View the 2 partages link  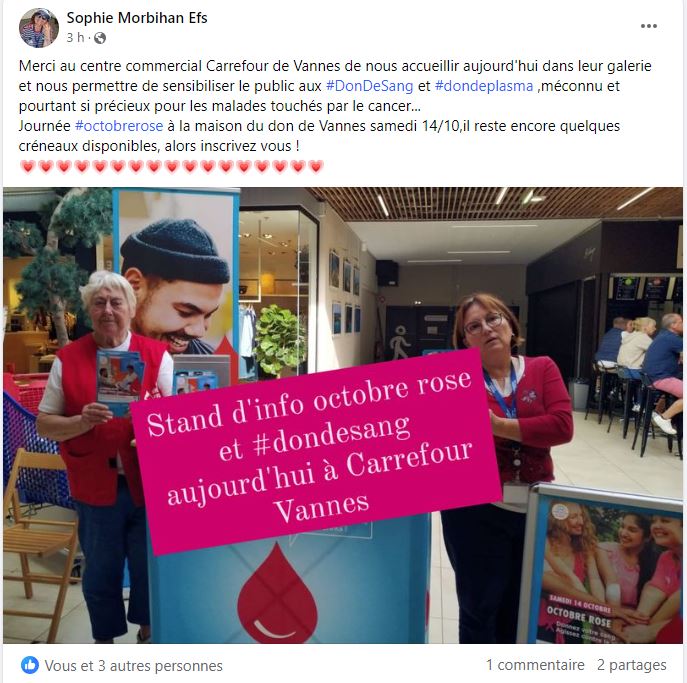pos(631,665)
